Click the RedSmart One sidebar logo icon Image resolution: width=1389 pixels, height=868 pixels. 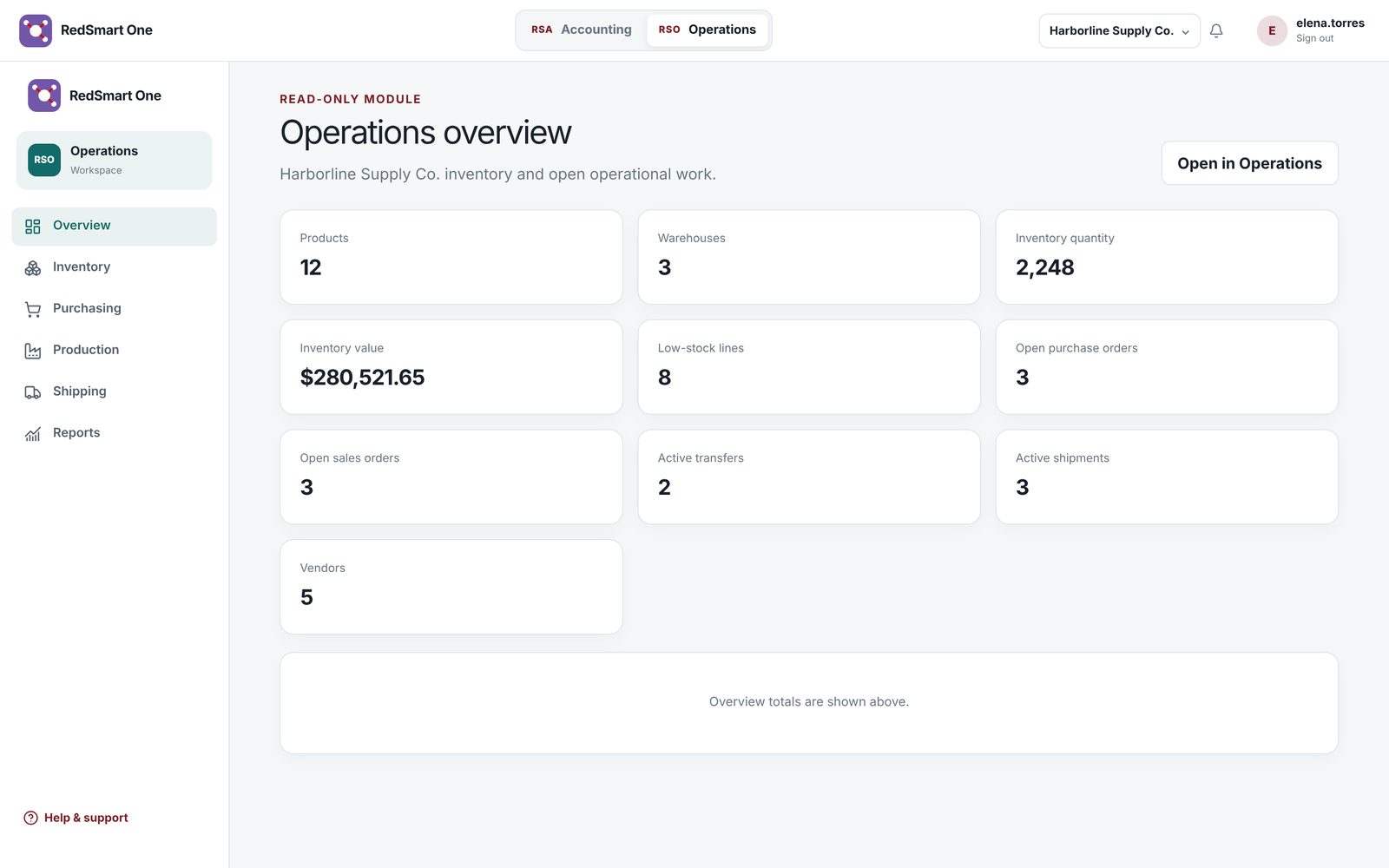44,95
